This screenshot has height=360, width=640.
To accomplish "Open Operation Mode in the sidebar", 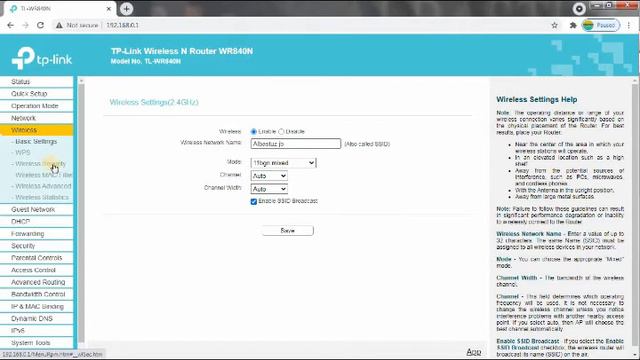I will coord(37,106).
